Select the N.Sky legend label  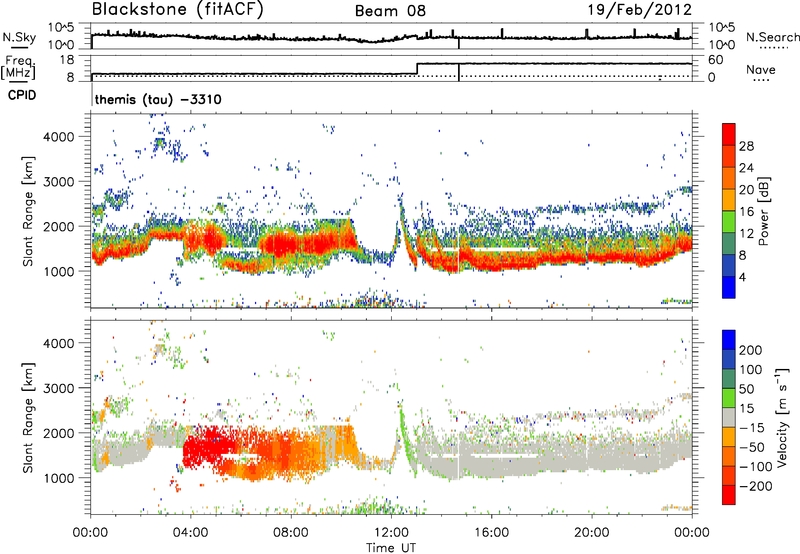(19, 37)
